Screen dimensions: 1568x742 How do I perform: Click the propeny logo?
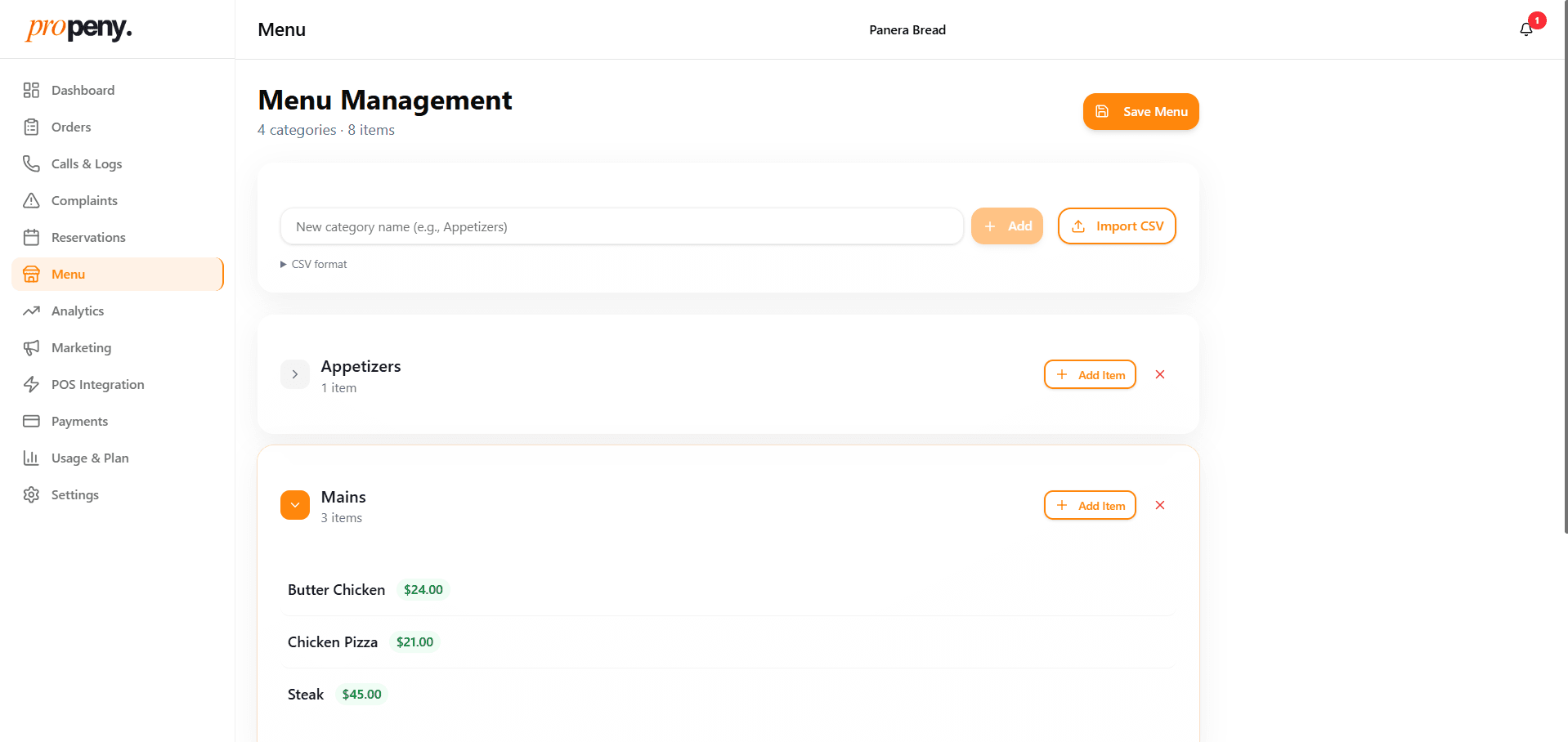(x=78, y=29)
